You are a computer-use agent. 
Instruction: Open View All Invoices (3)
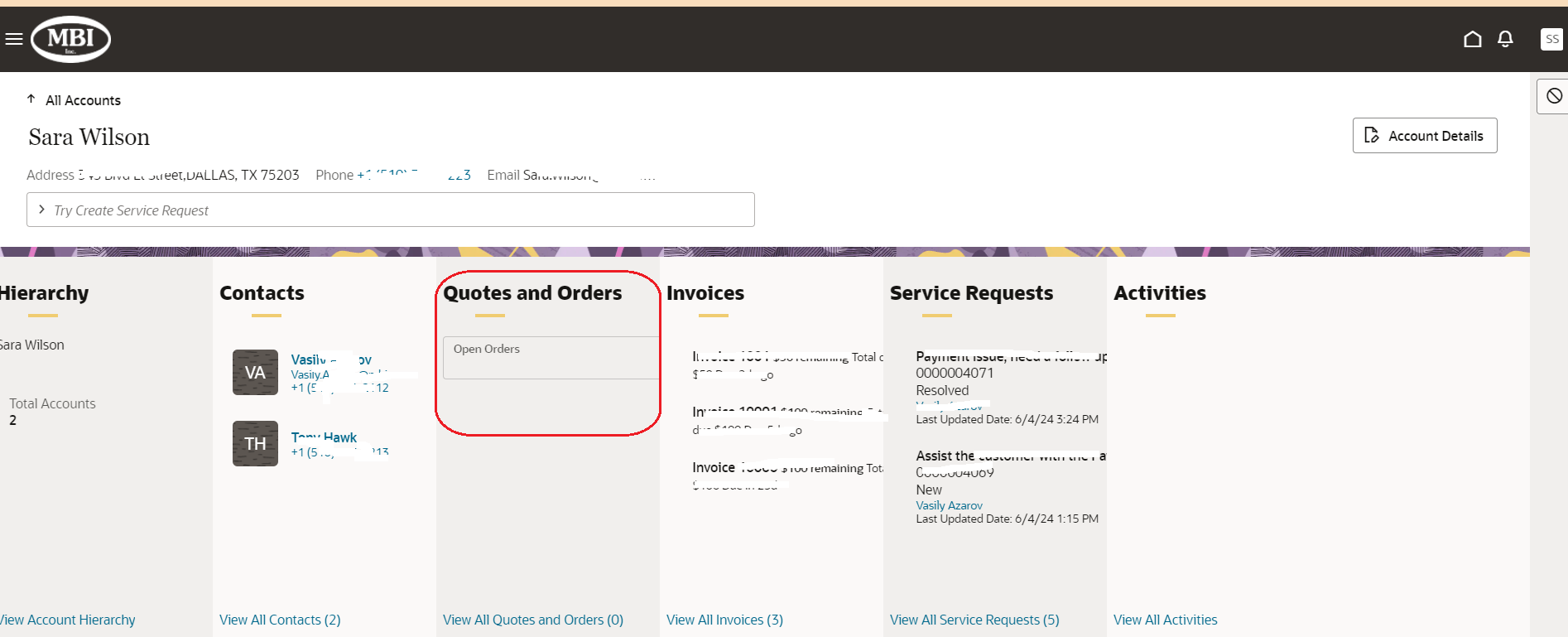tap(724, 620)
